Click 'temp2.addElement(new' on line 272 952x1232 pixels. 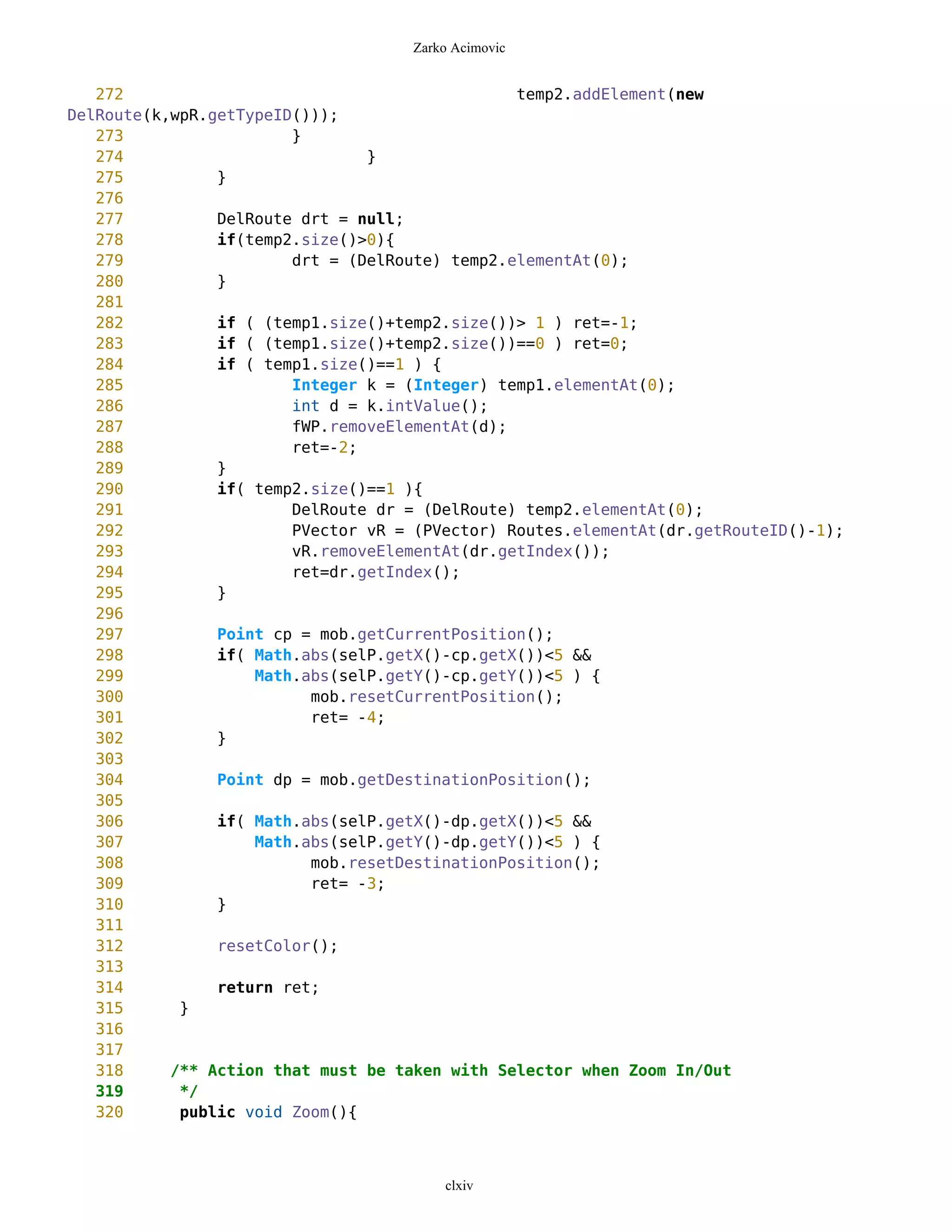tap(610, 94)
